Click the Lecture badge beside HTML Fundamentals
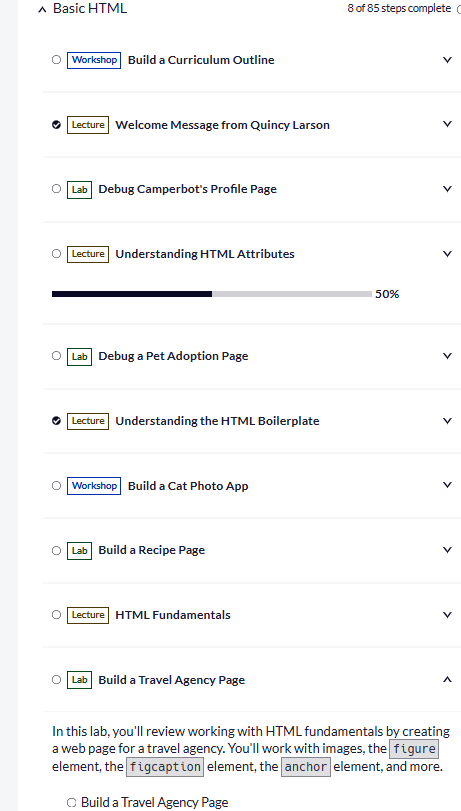This screenshot has height=811, width=461. tap(87, 615)
